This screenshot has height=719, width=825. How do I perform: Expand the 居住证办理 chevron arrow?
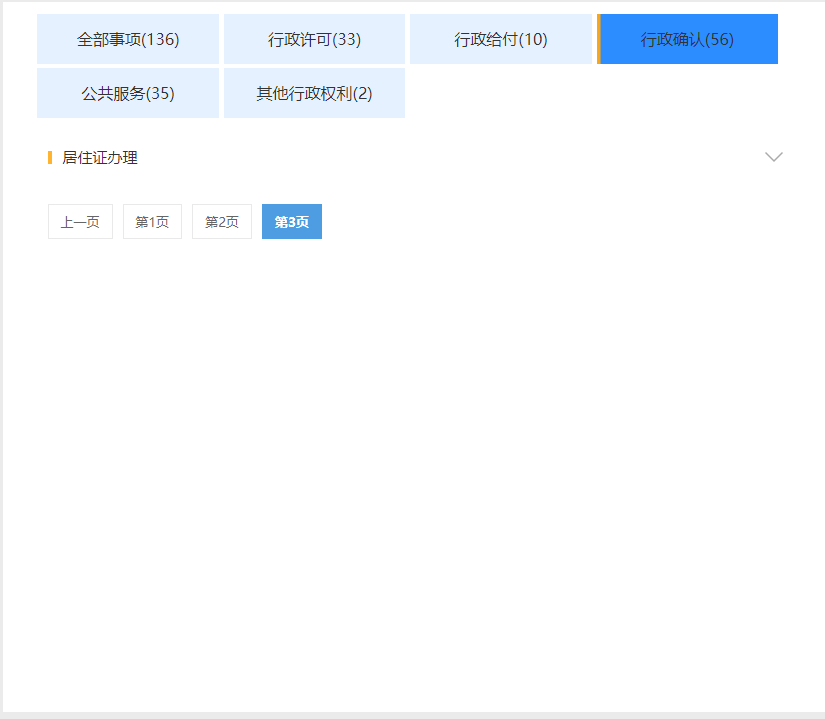point(773,157)
